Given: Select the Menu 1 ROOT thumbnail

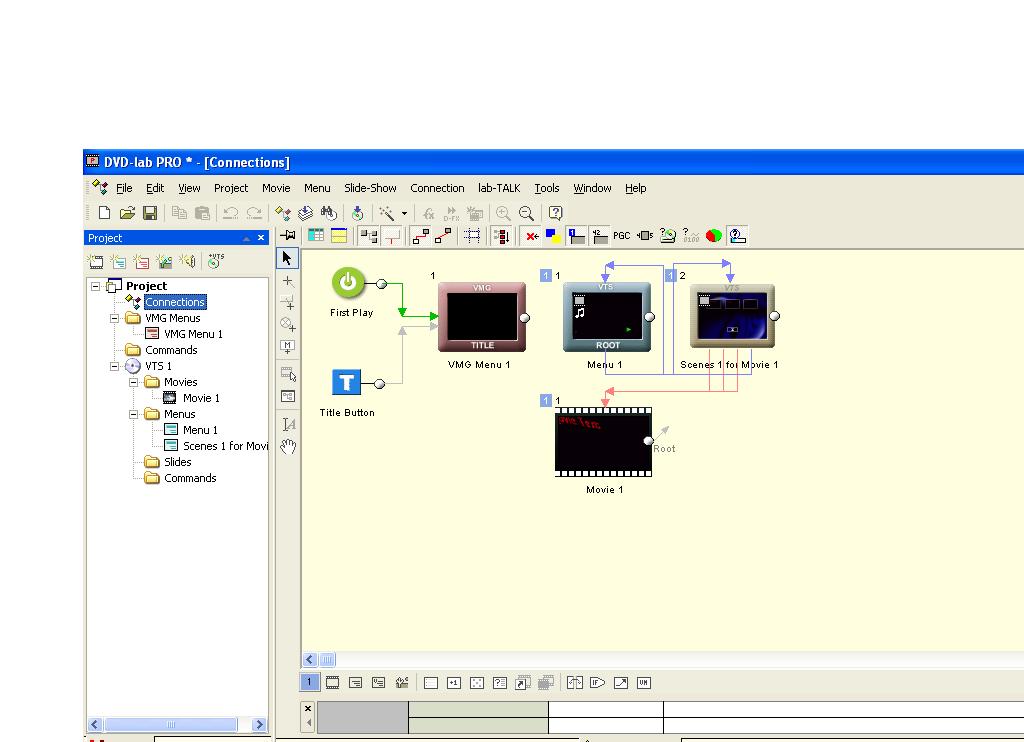Looking at the screenshot, I should (x=607, y=317).
